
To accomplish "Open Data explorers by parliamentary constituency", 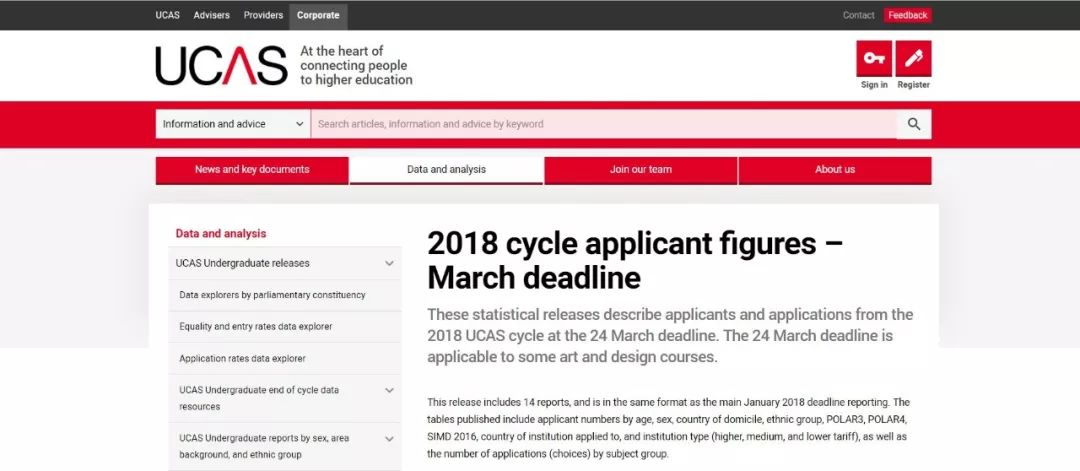I will tap(272, 295).
